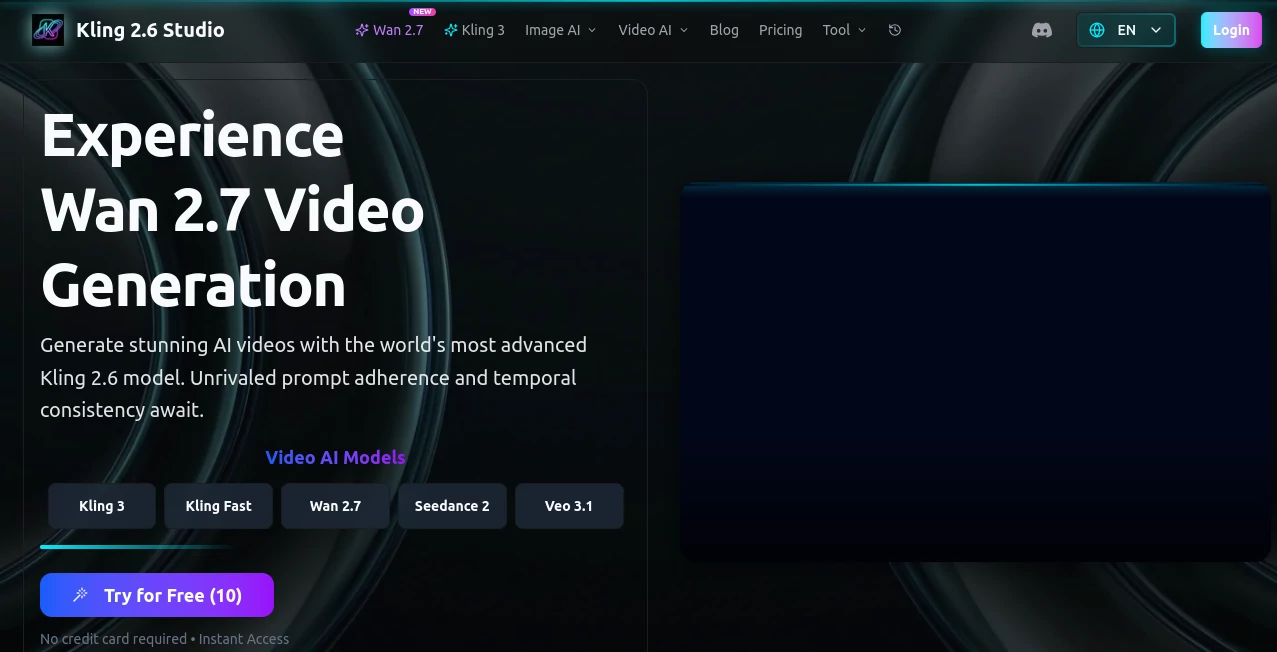Click the sparkle icon beside Kling 3

(x=451, y=30)
